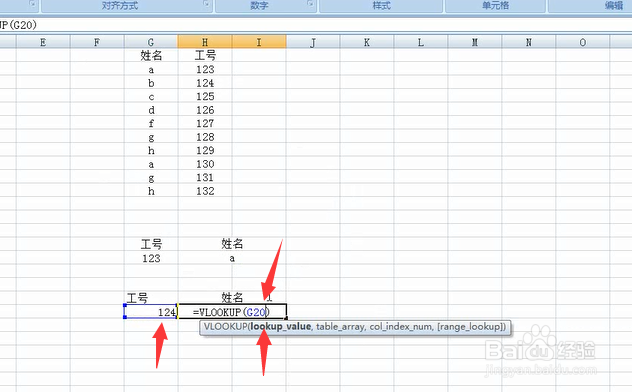Select column K header
632x392 pixels.
(367, 42)
